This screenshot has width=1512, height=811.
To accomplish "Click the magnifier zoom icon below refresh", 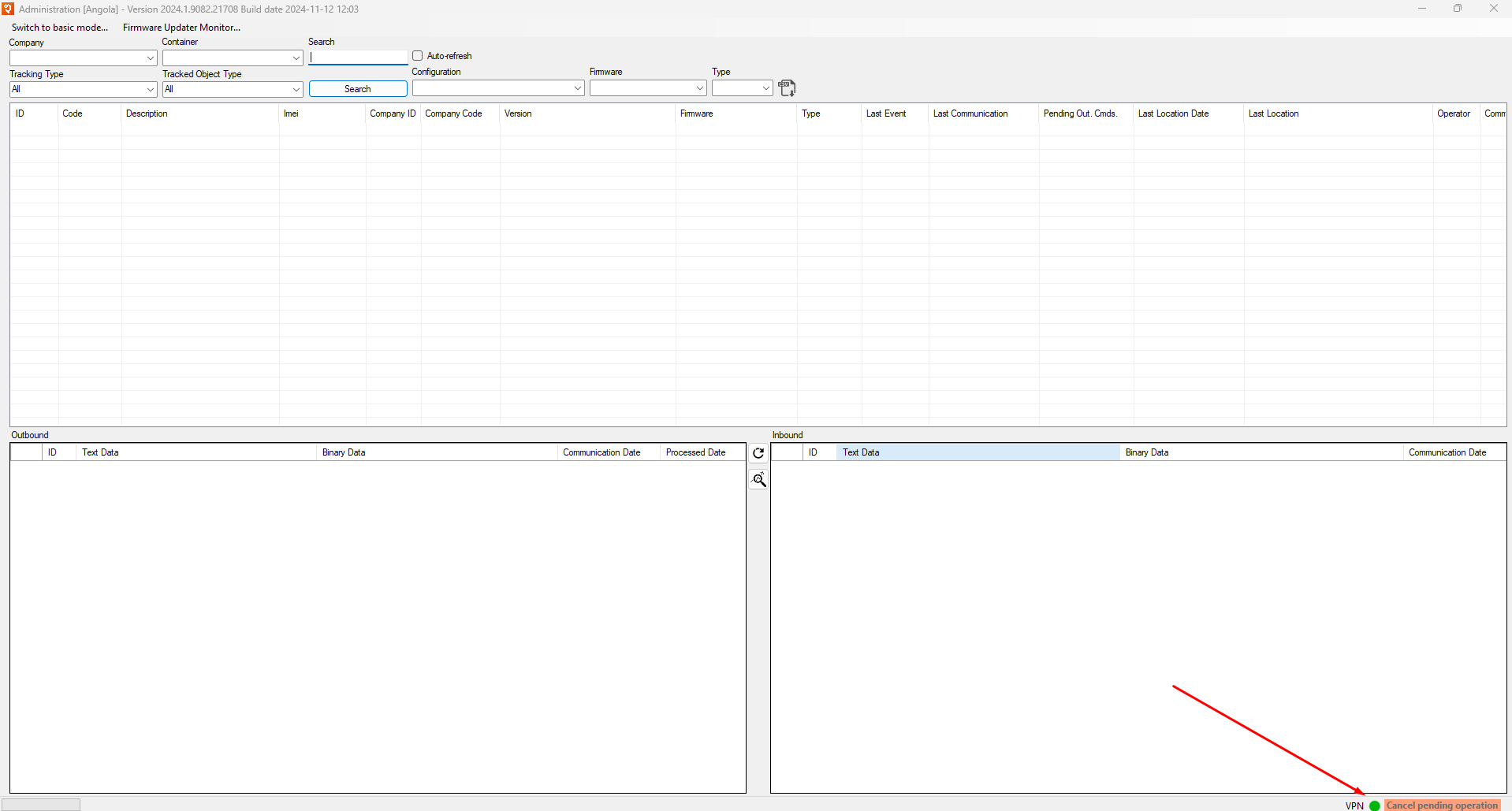I will click(x=759, y=480).
